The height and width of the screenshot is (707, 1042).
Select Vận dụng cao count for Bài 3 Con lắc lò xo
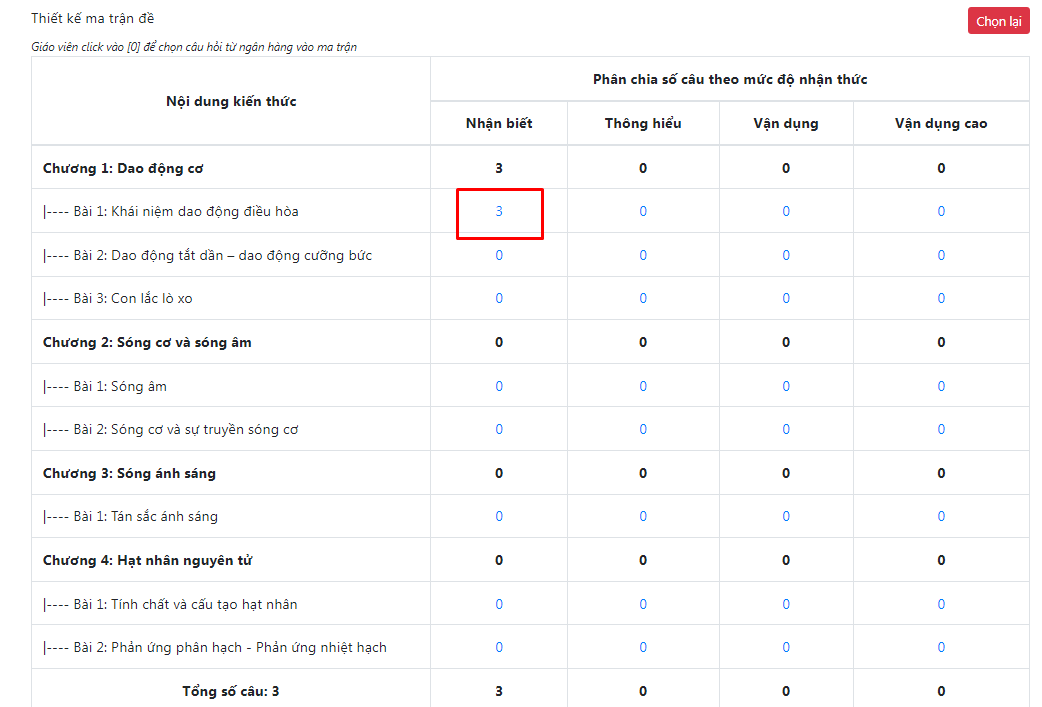click(941, 298)
